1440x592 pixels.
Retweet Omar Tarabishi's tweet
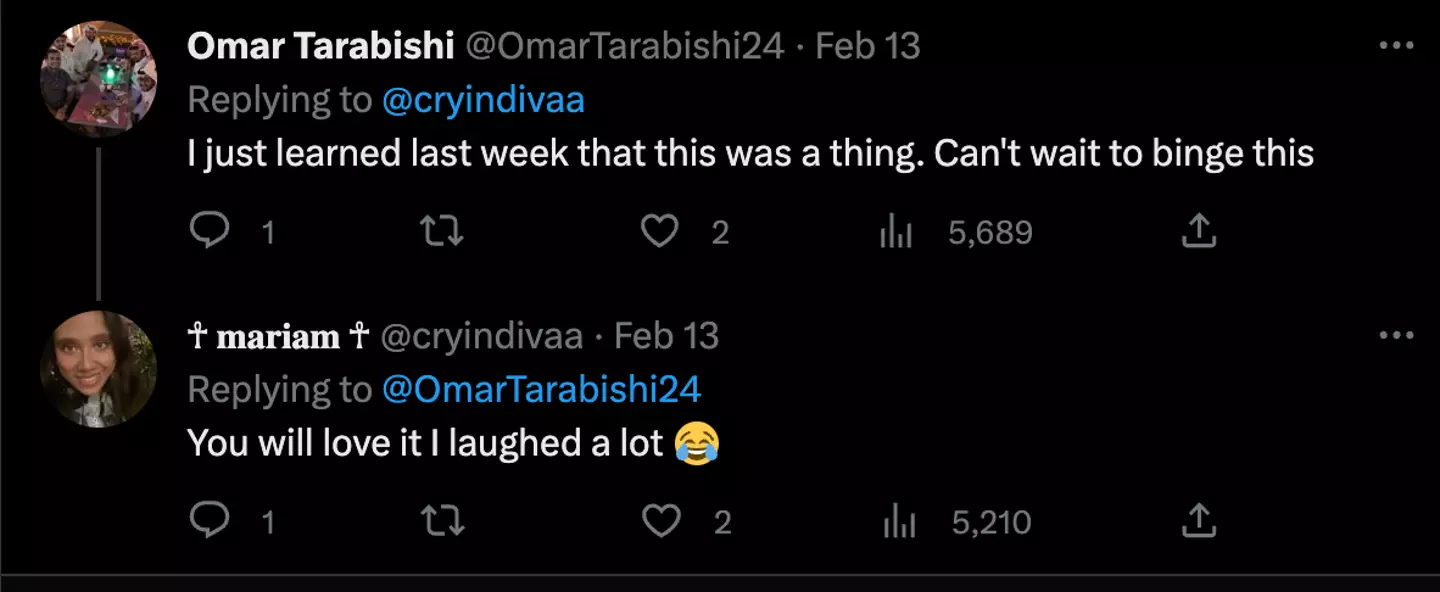coord(441,232)
